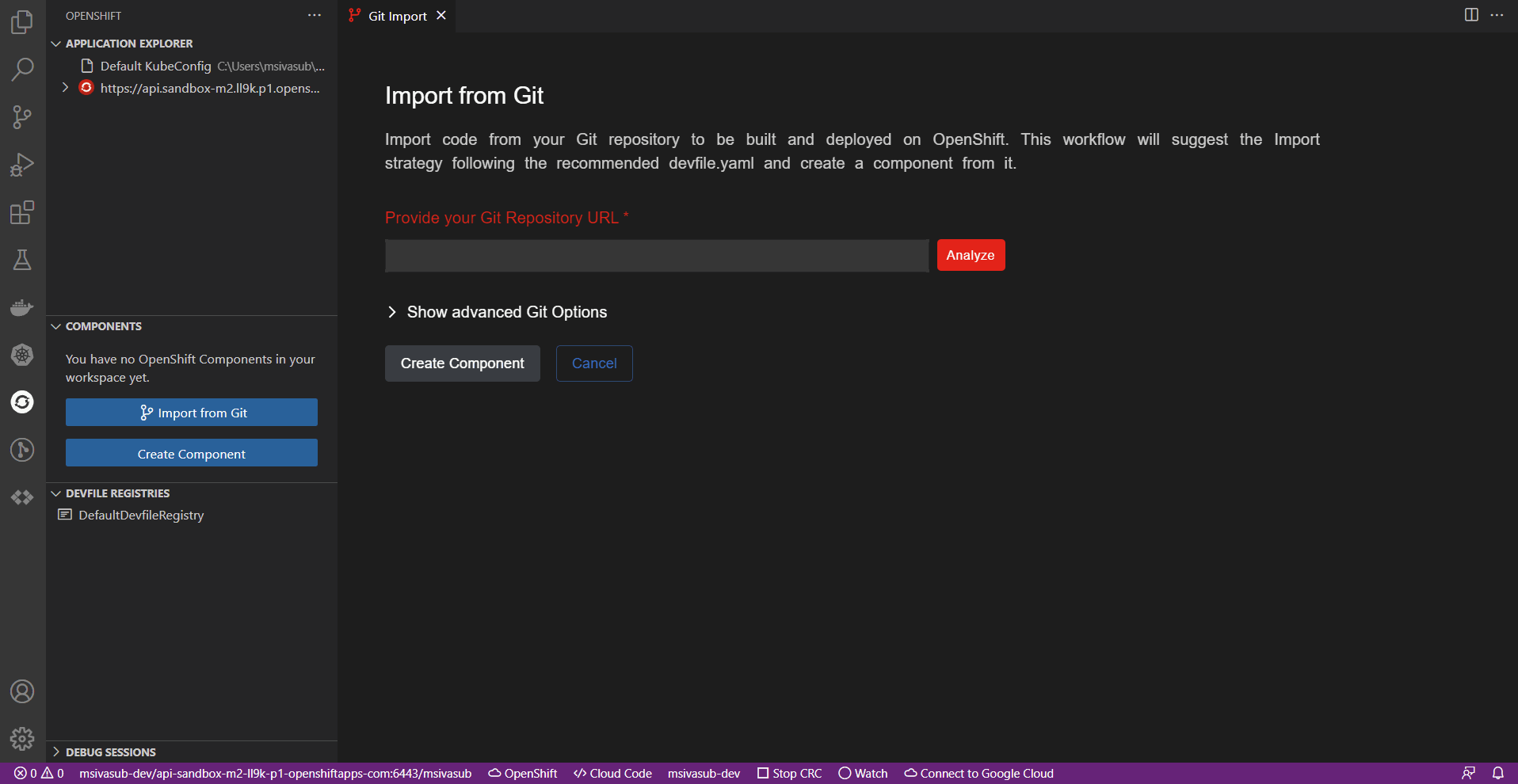This screenshot has width=1518, height=784.
Task: Click the feedback person icon in status bar
Action: pos(1468,773)
